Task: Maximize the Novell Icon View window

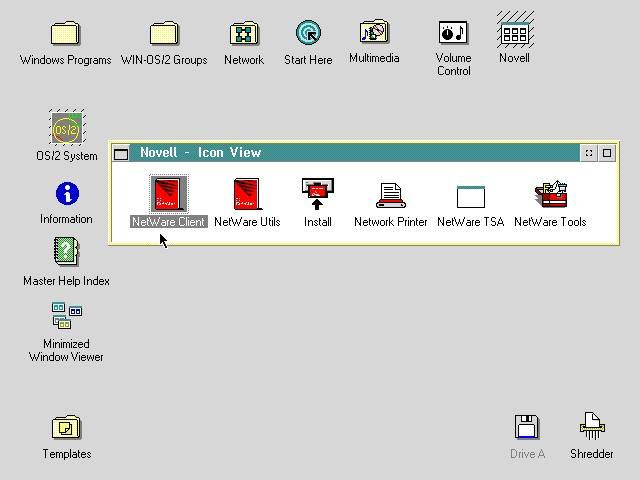Action: coord(607,153)
